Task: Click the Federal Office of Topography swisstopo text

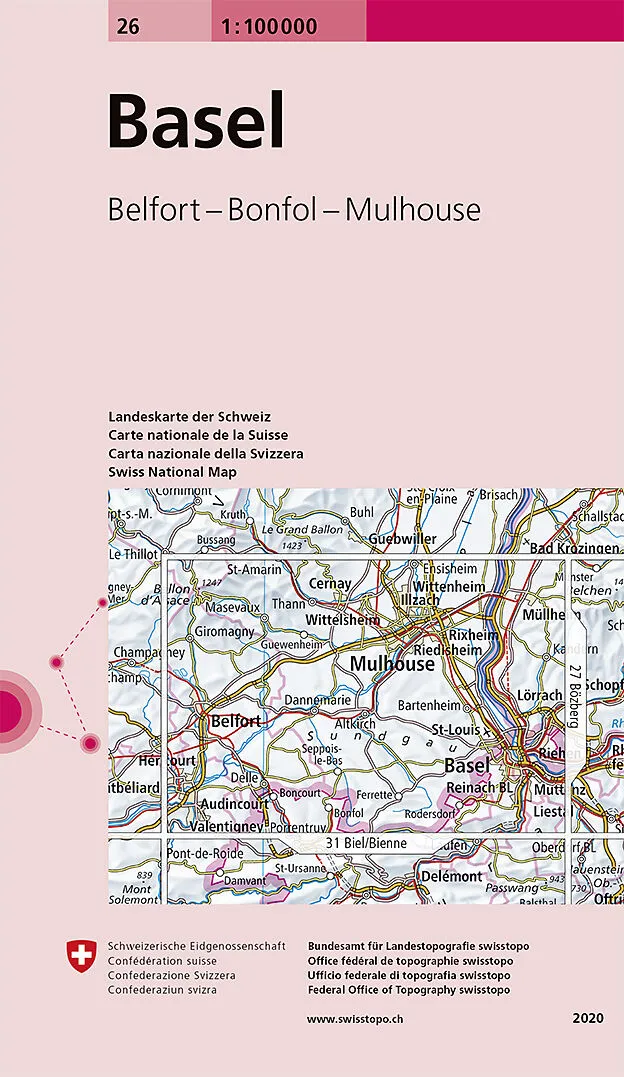Action: (411, 990)
